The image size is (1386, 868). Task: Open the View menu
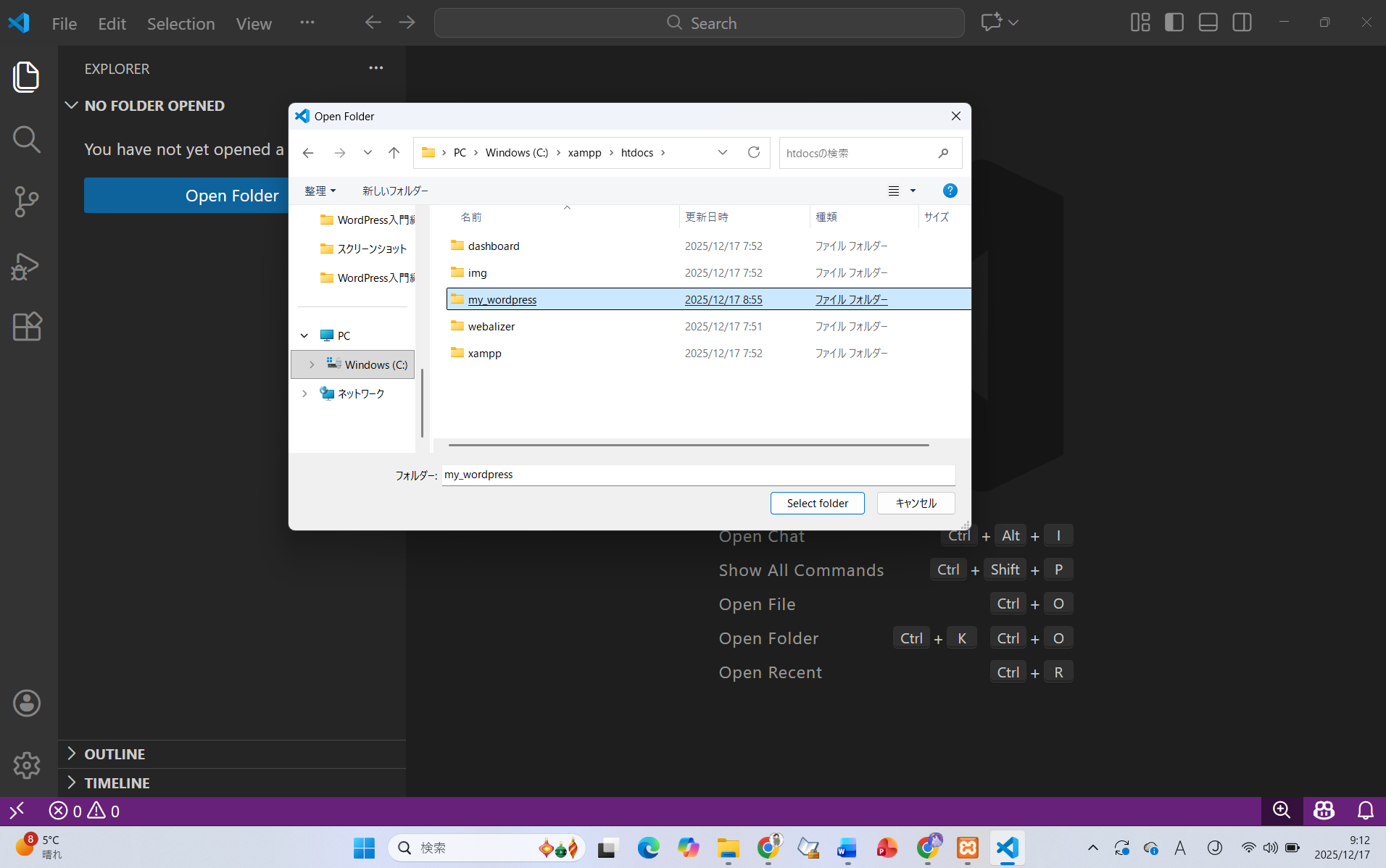point(254,24)
